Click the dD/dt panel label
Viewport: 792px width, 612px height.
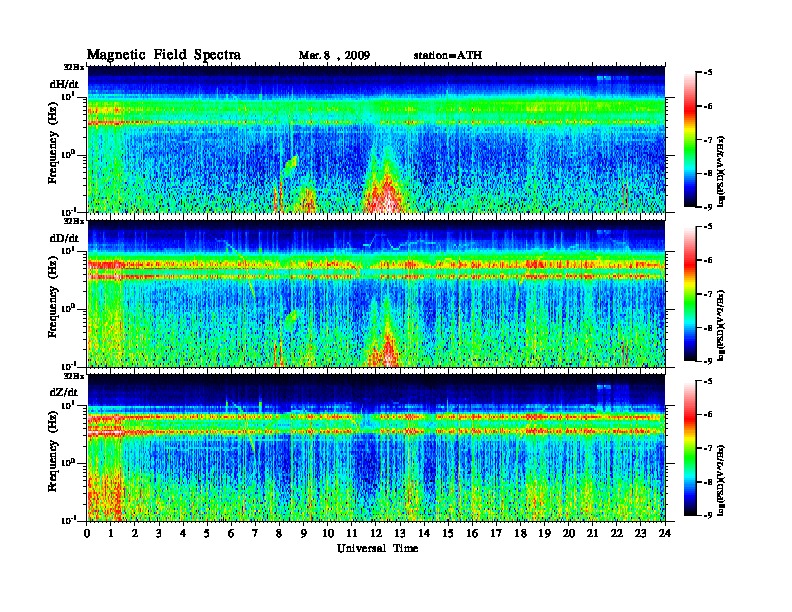pos(64,238)
